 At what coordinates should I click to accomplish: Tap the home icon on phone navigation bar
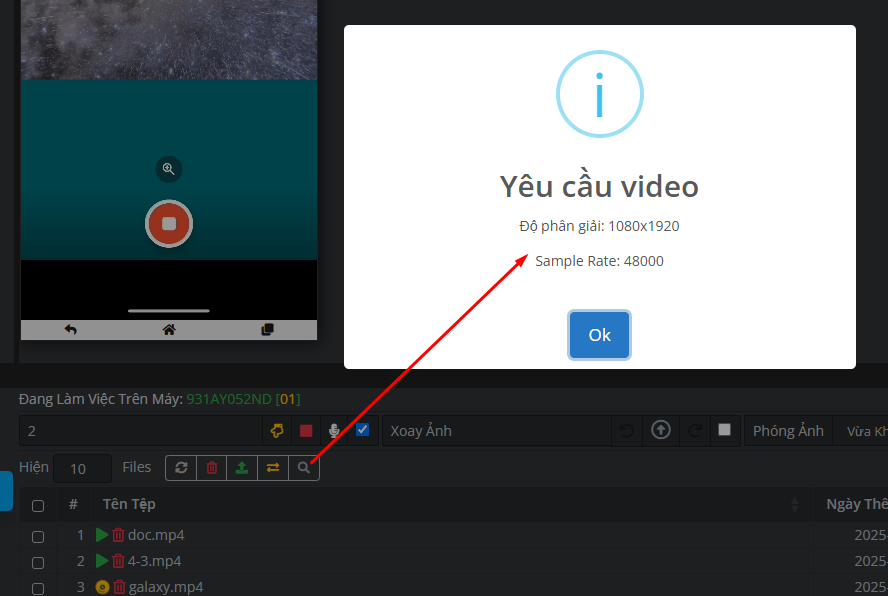pyautogui.click(x=169, y=330)
